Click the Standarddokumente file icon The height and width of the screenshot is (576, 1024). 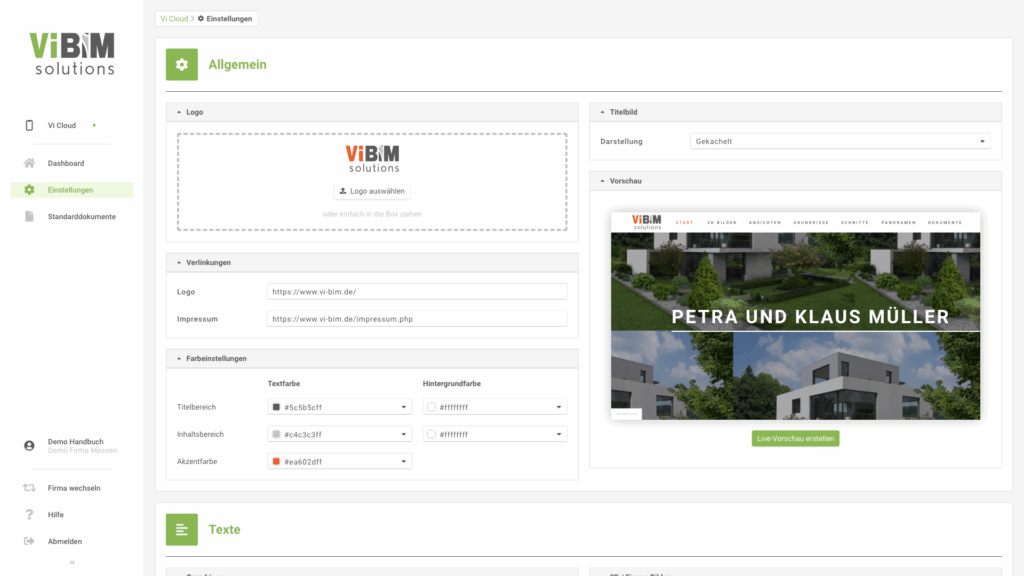pyautogui.click(x=29, y=216)
